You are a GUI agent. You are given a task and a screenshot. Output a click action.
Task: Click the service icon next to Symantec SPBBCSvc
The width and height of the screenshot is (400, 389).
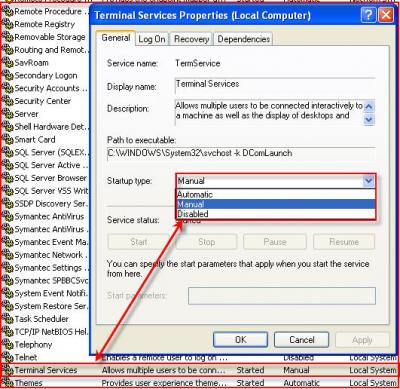(x=7, y=281)
